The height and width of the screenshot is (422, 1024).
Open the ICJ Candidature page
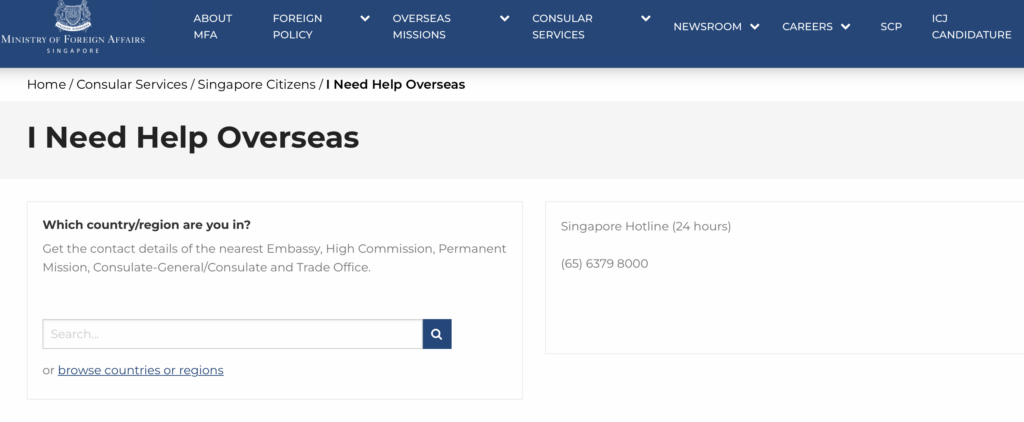971,27
